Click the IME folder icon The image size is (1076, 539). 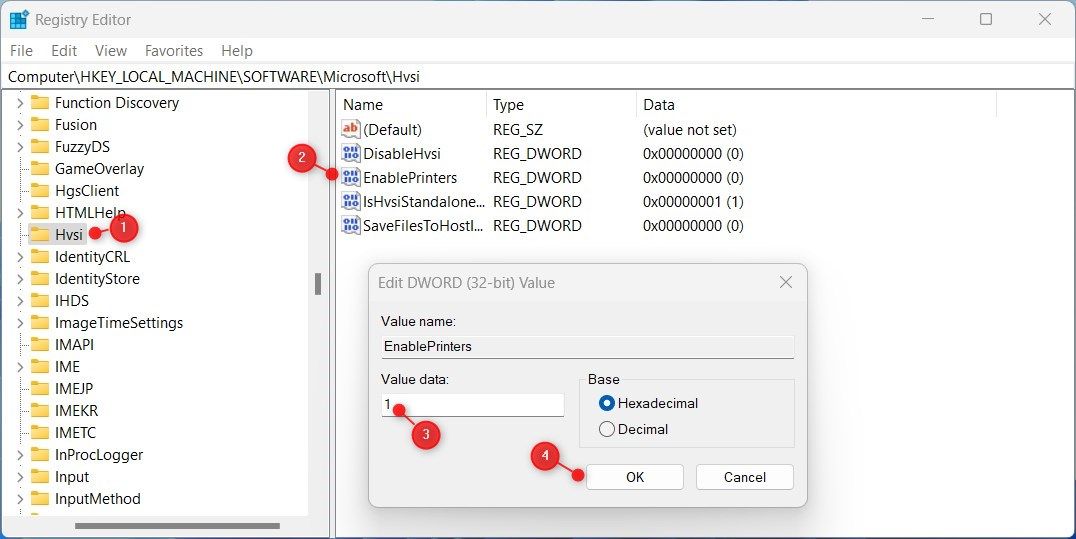40,366
